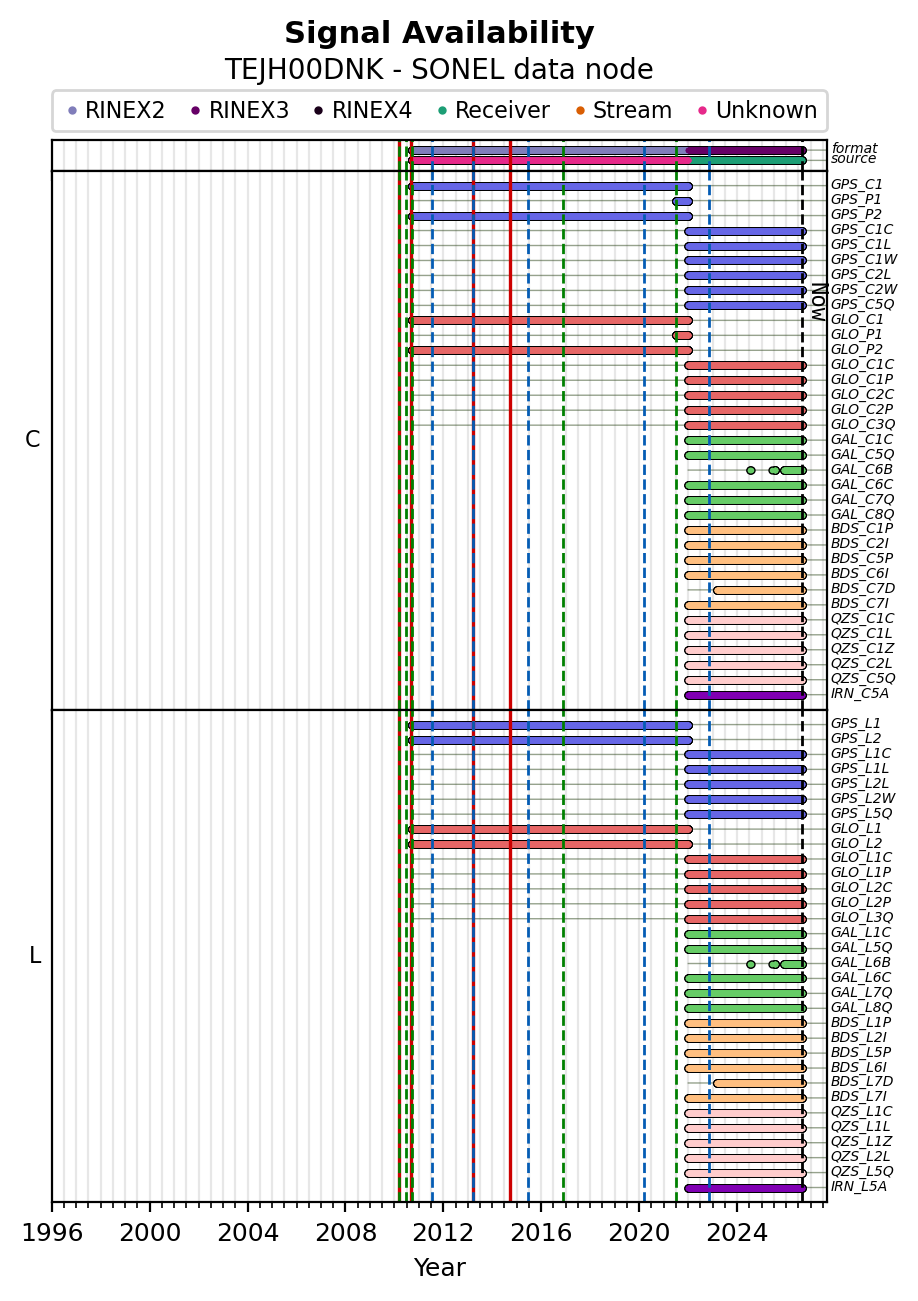Click the GPS_L1 row label
The width and height of the screenshot is (918, 1301).
coord(856,724)
